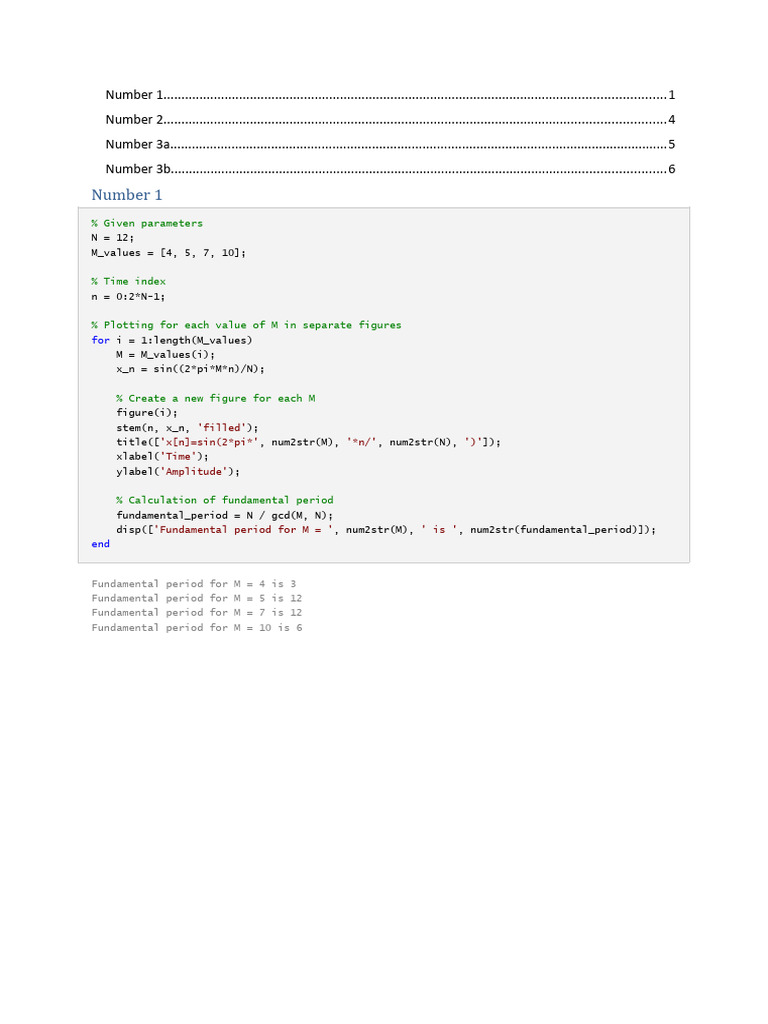Click the 'for i = 1:length(M_values)' line
This screenshot has height=1024, width=768.
172,340
